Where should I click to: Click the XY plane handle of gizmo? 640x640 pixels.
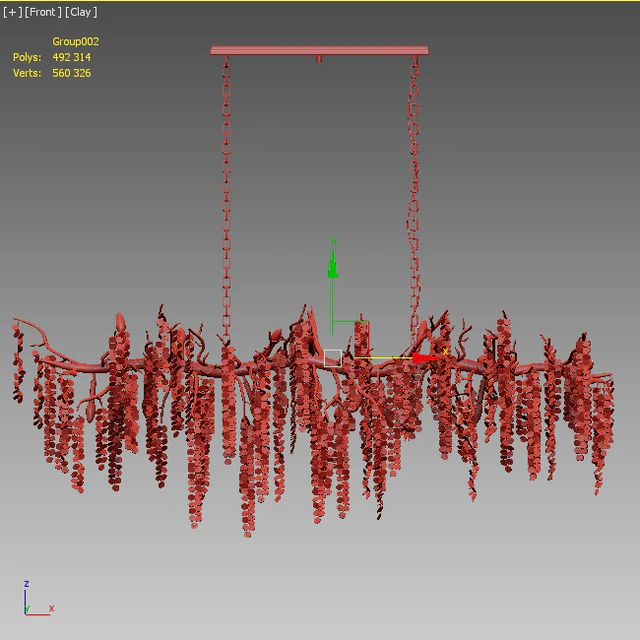[x=351, y=340]
